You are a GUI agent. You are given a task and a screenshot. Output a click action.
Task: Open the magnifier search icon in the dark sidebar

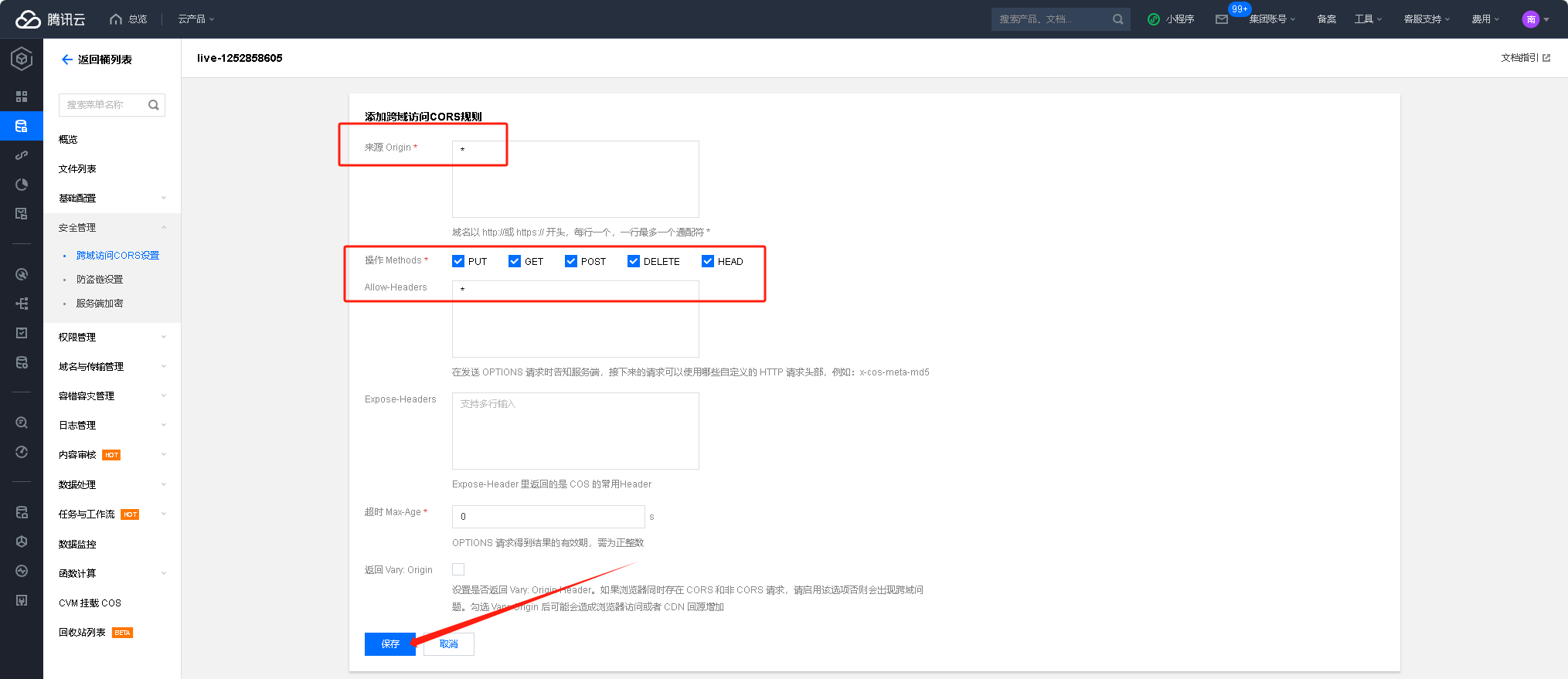click(x=22, y=423)
